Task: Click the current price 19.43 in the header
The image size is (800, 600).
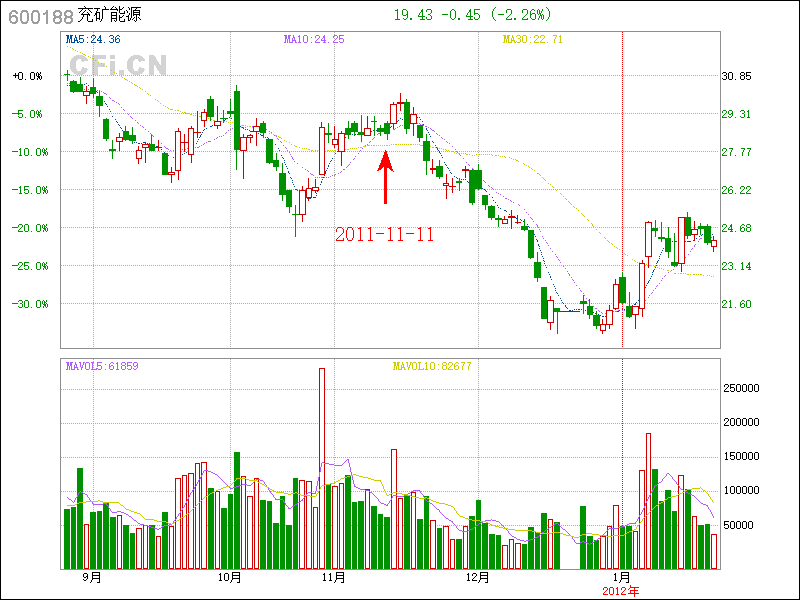Action: pos(413,15)
